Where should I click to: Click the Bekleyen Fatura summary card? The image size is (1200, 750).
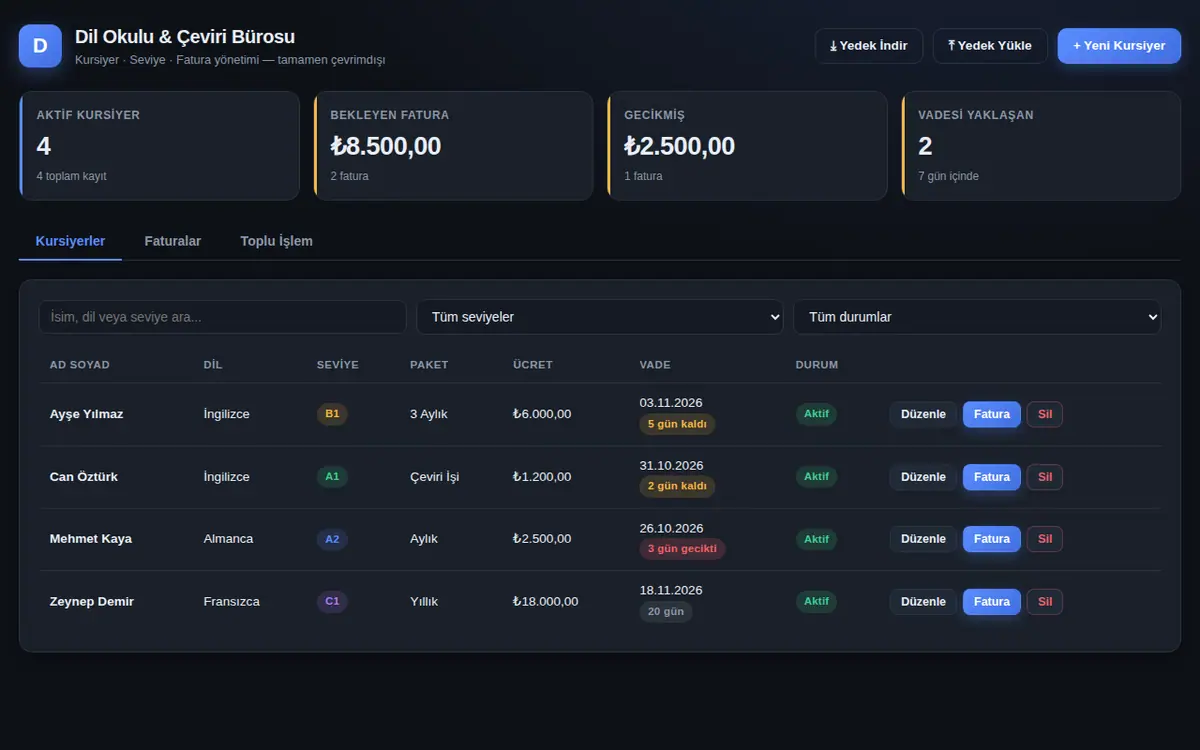pyautogui.click(x=453, y=146)
